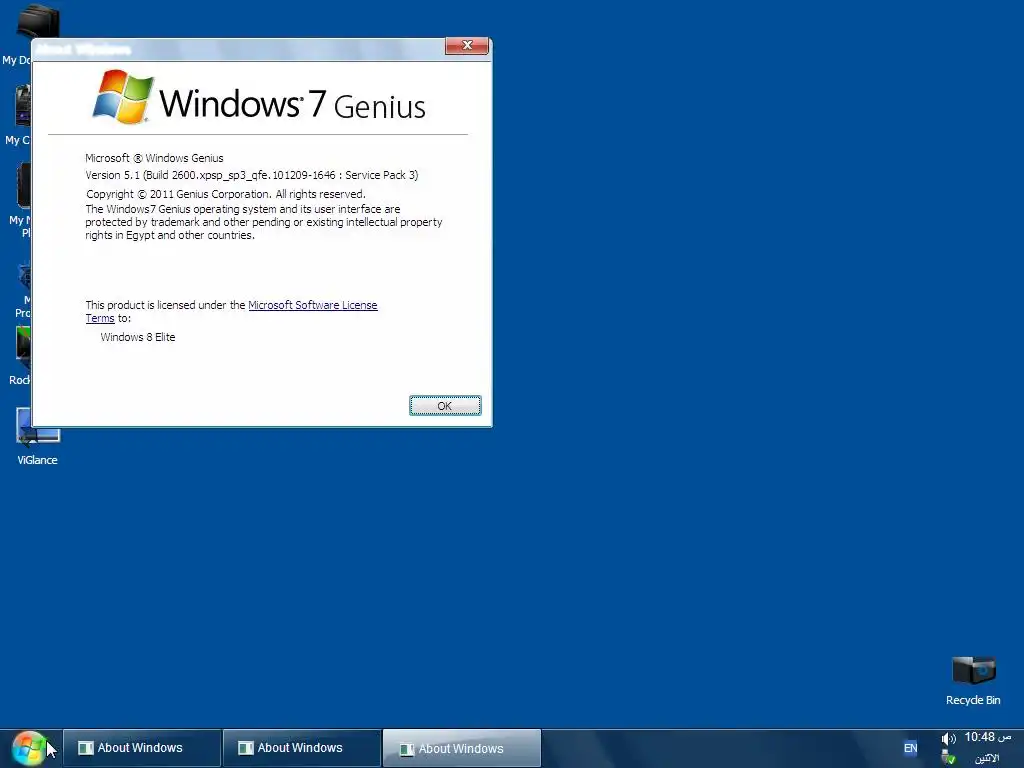Click the highlighted About Windows taskbar button

tap(462, 748)
